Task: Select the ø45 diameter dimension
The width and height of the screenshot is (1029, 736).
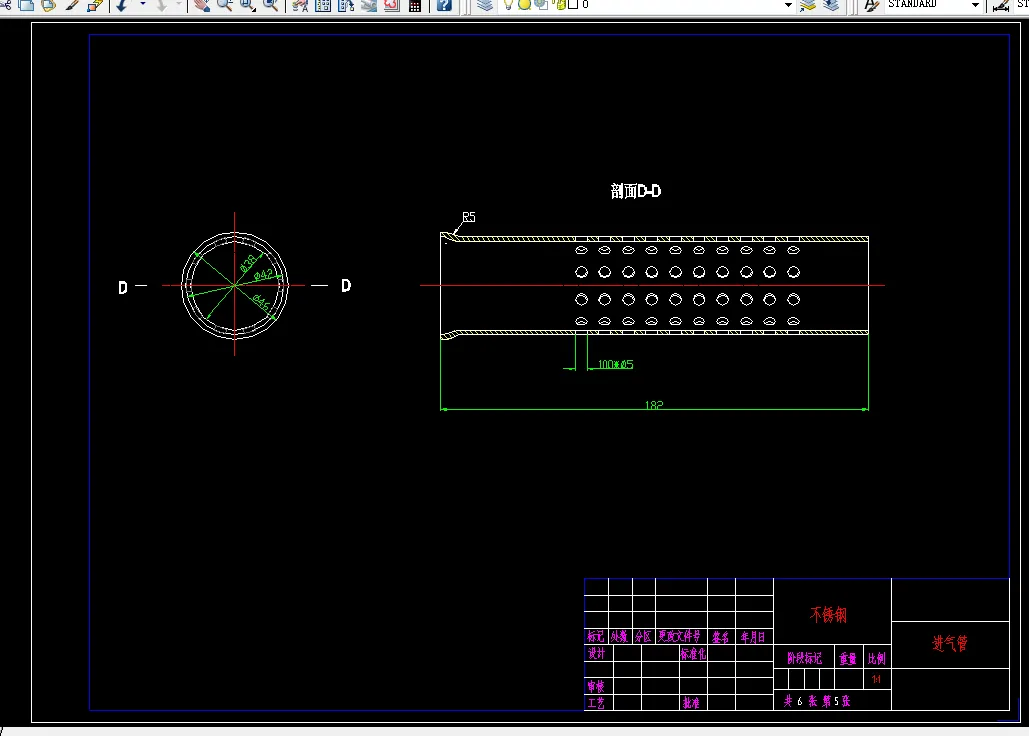Action: [261, 303]
